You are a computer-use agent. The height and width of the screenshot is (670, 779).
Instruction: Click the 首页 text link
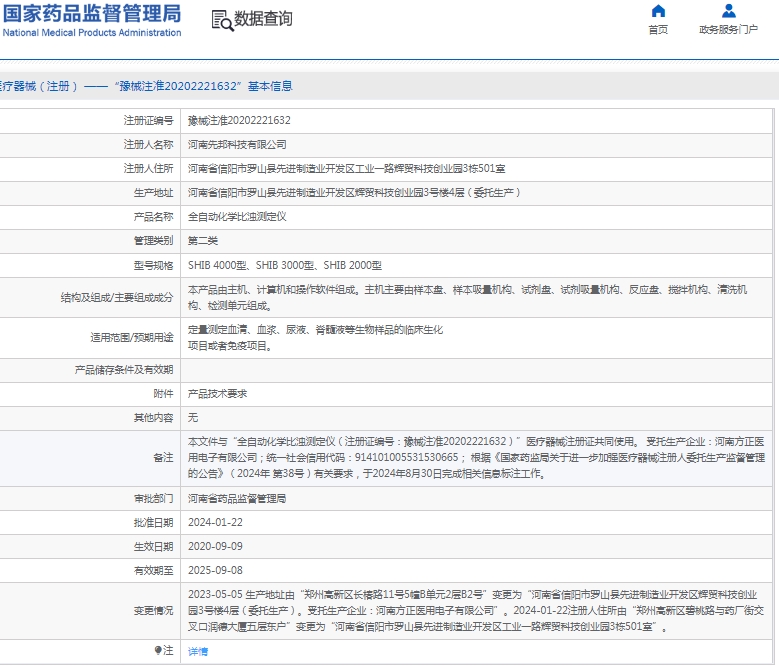pyautogui.click(x=658, y=30)
